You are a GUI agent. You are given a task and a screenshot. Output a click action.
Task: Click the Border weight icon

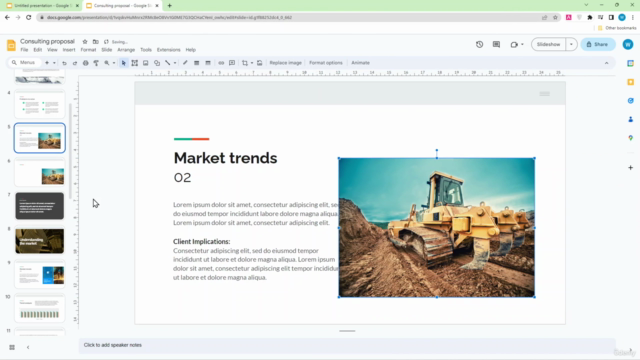click(x=196, y=63)
